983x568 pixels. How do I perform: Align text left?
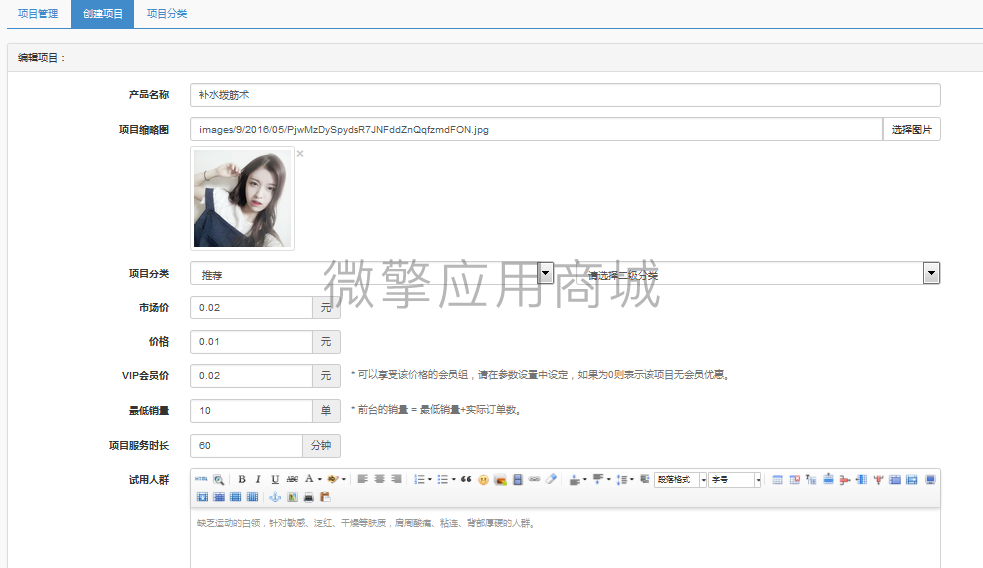[x=362, y=479]
